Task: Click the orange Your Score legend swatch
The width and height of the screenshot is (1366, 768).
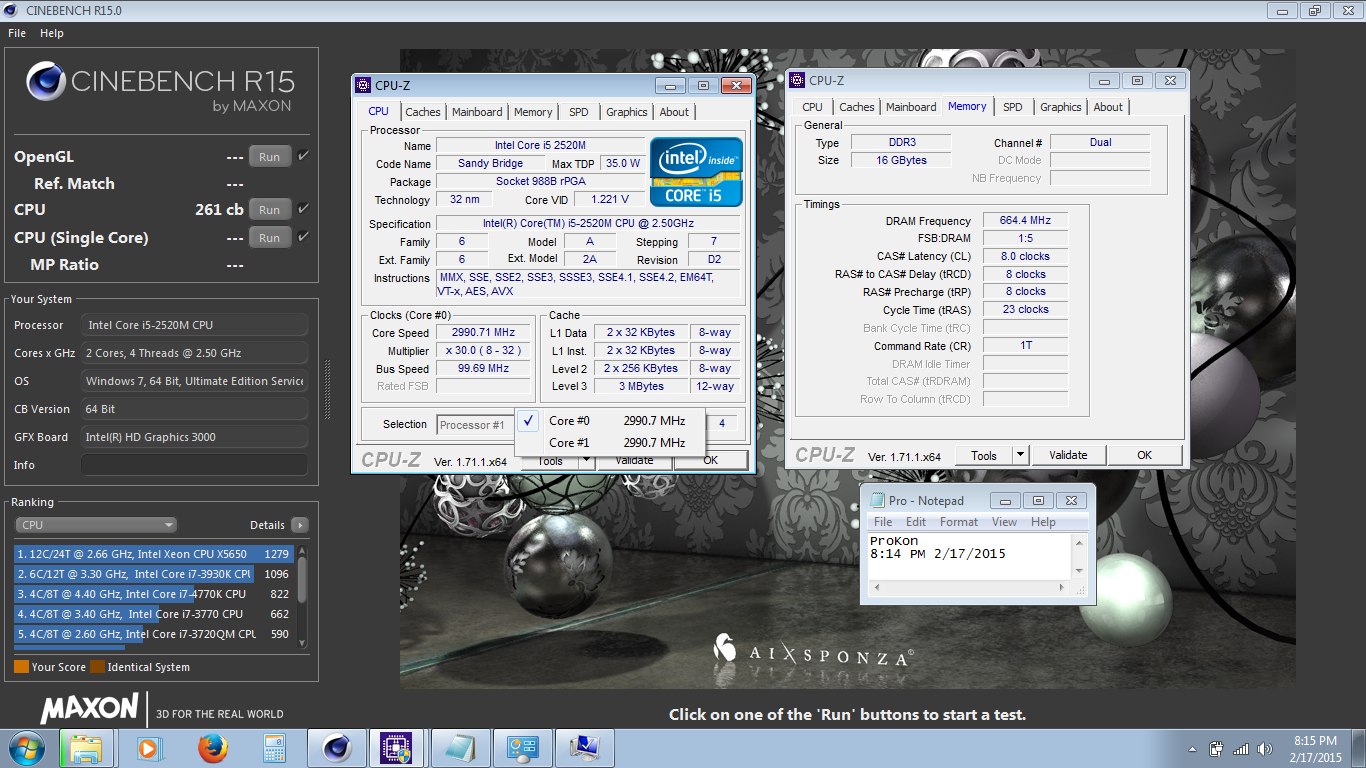Action: pyautogui.click(x=21, y=667)
